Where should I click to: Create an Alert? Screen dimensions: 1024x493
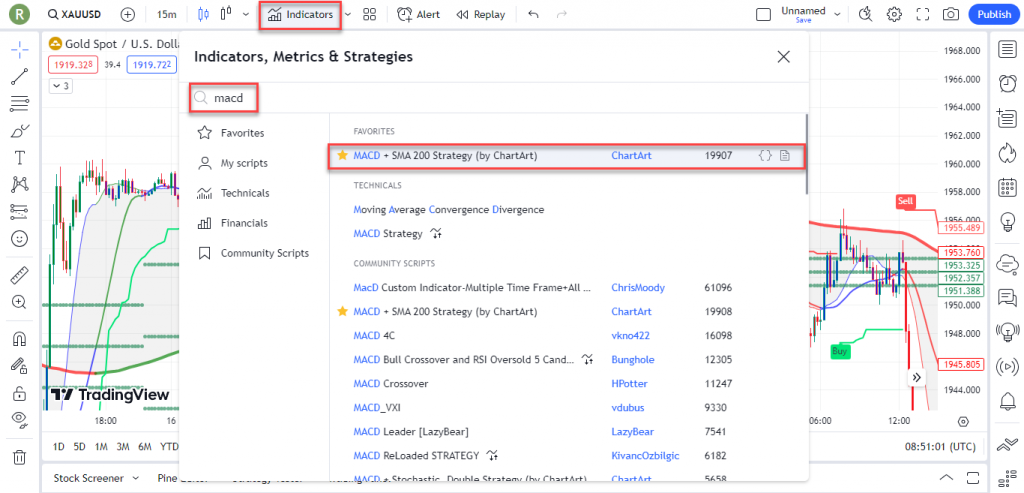419,14
